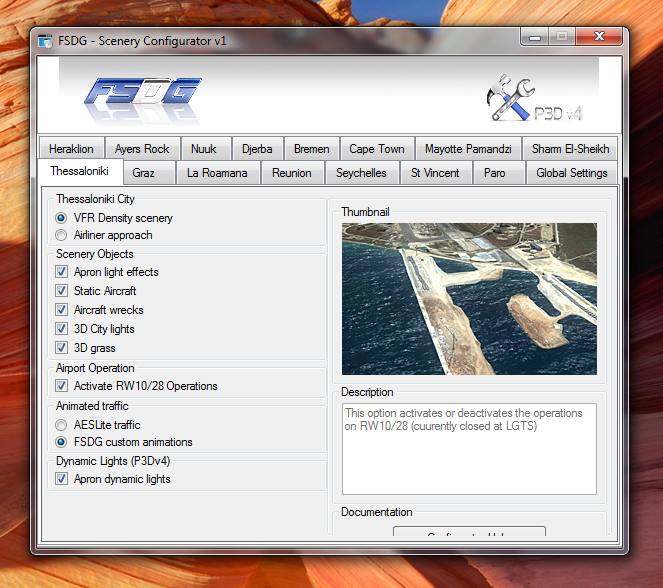Open the Global Settings tab
Viewport: 663px width, 588px height.
pos(571,173)
